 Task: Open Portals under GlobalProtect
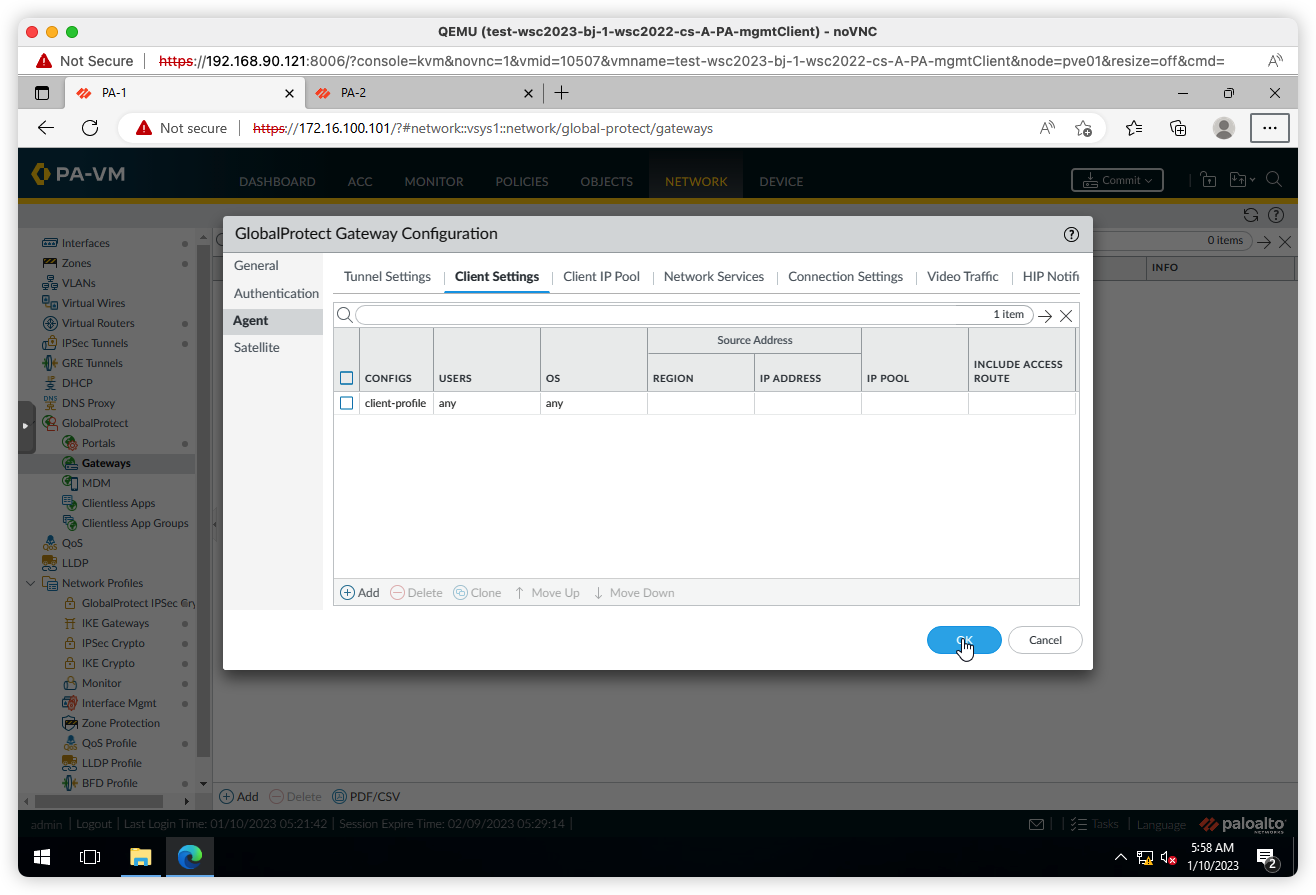[98, 443]
